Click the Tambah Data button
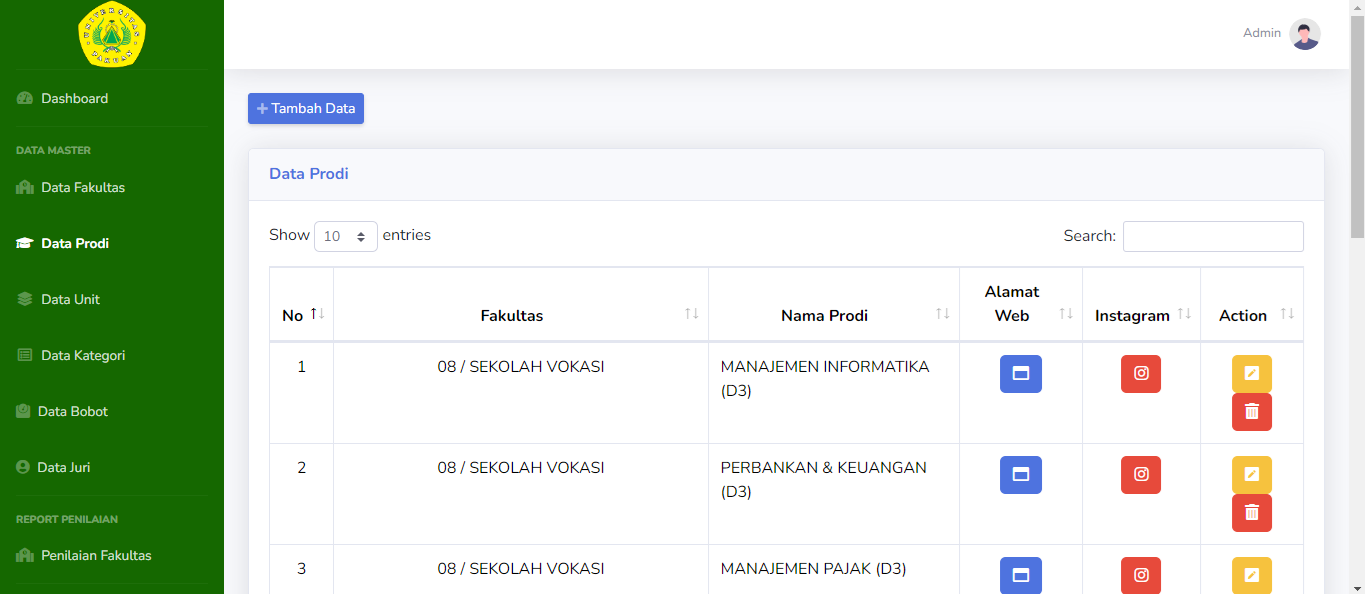Viewport: 1365px width, 594px height. pos(305,108)
